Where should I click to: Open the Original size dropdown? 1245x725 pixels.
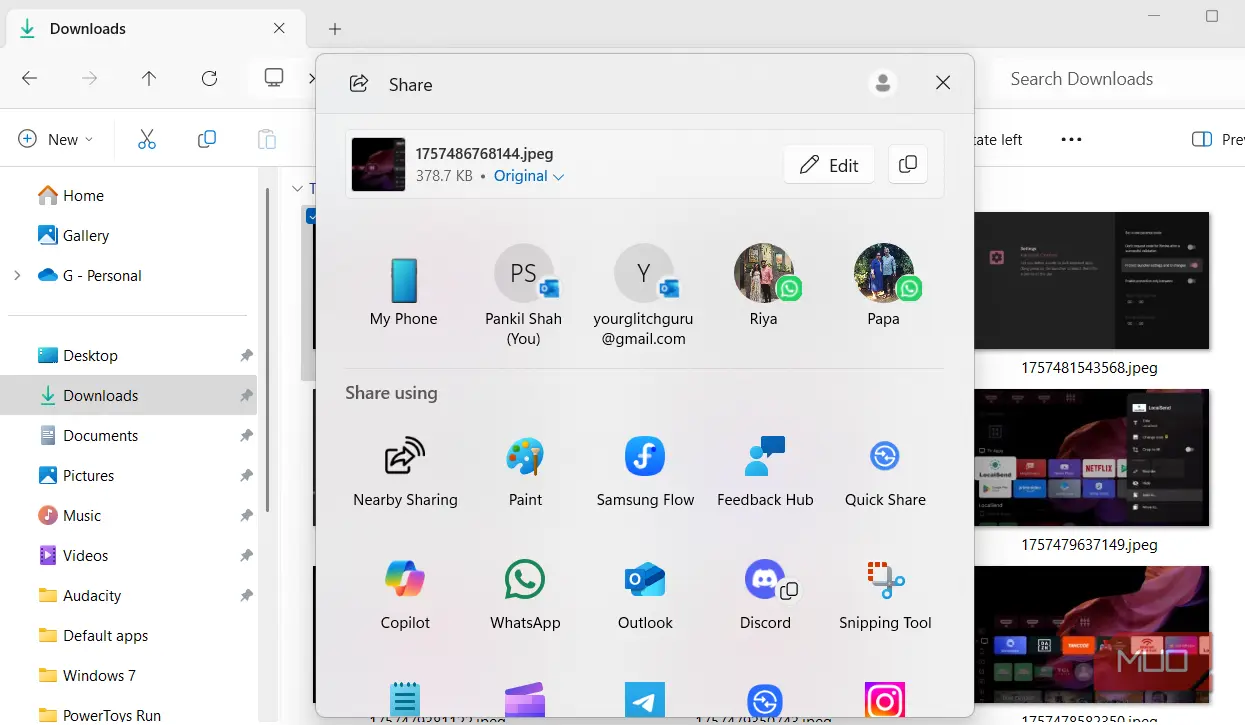click(529, 176)
